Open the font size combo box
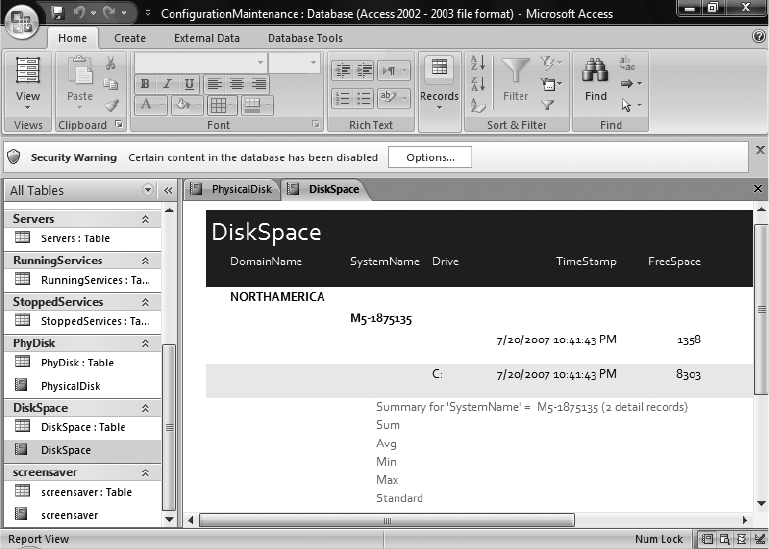Screen dimensions: 769x549 pyautogui.click(x=294, y=63)
